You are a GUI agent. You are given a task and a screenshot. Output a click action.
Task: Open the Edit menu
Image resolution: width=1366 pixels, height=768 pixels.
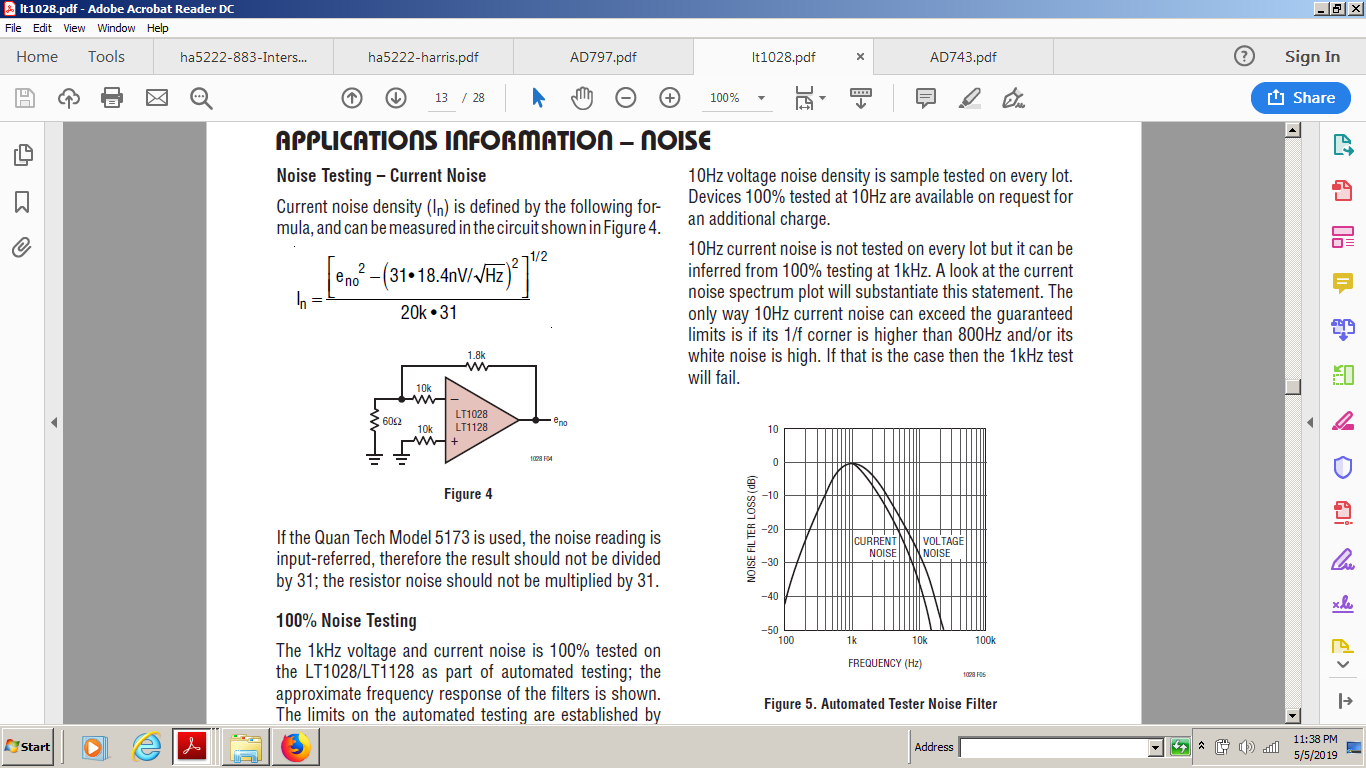click(x=42, y=28)
